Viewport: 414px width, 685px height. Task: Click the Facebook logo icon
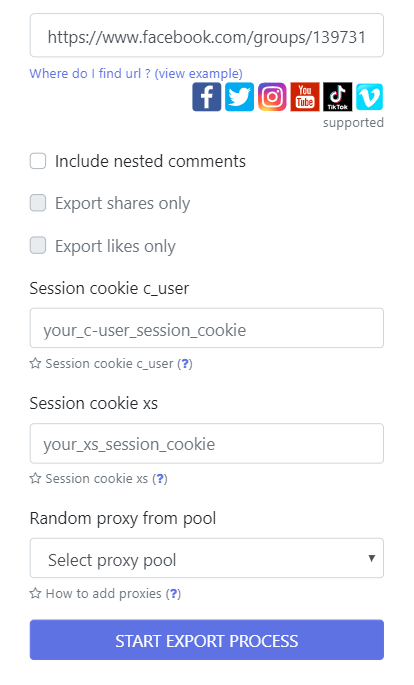point(207,97)
